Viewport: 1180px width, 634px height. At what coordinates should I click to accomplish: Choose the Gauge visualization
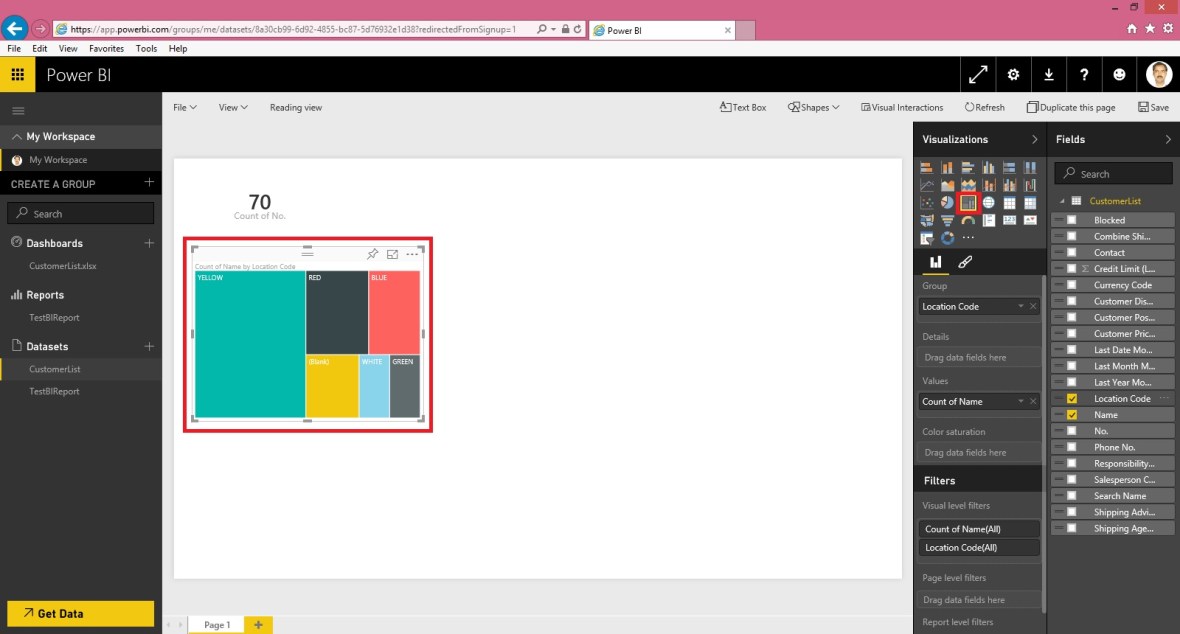[968, 220]
